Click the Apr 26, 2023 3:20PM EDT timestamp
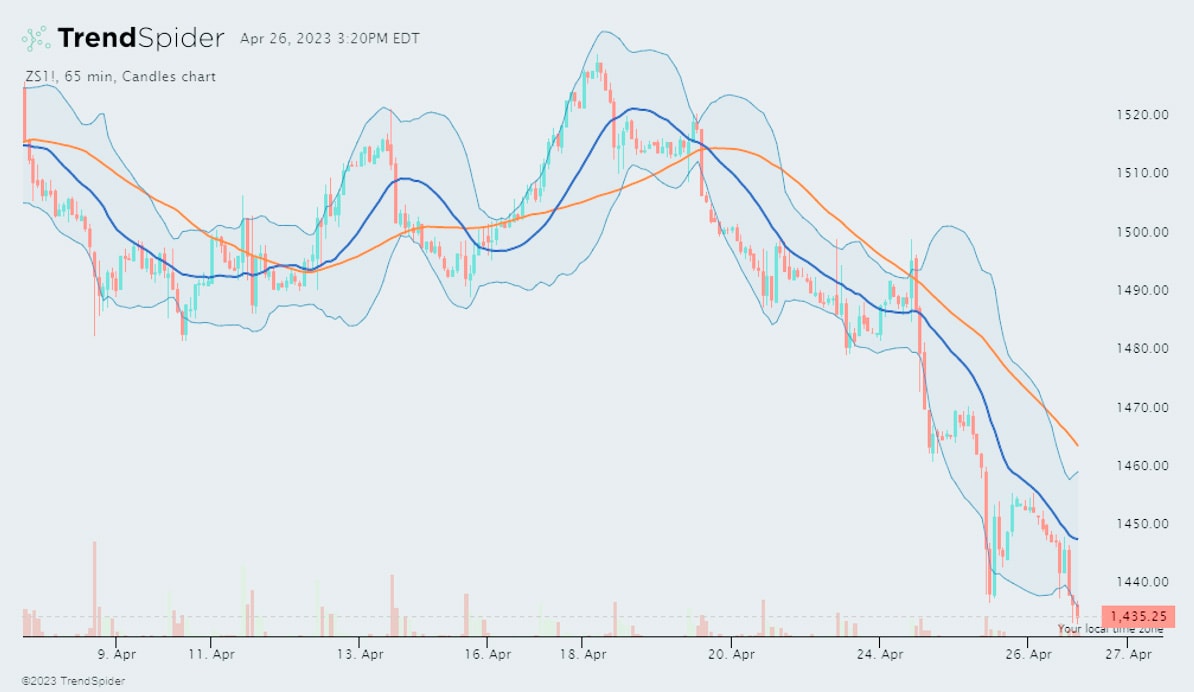This screenshot has width=1194, height=692. click(330, 39)
